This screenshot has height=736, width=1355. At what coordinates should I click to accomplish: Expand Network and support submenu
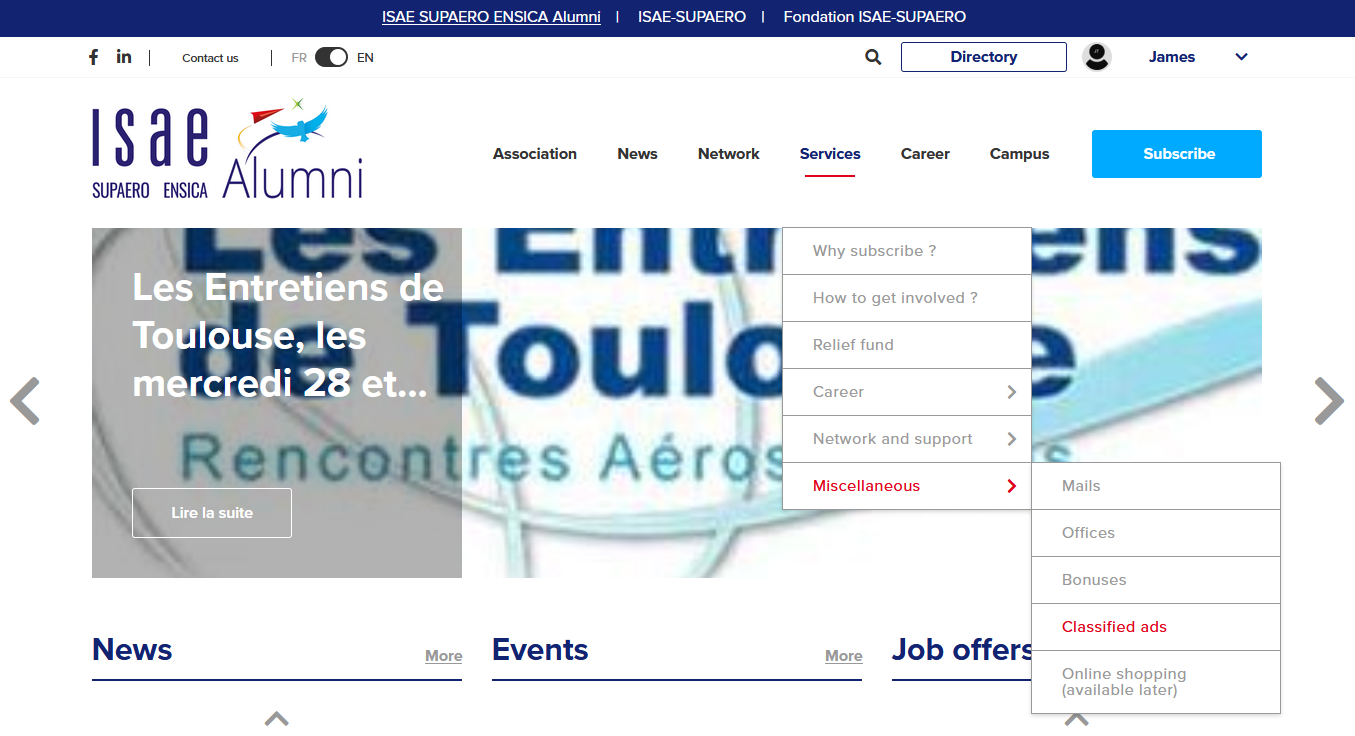(x=907, y=439)
